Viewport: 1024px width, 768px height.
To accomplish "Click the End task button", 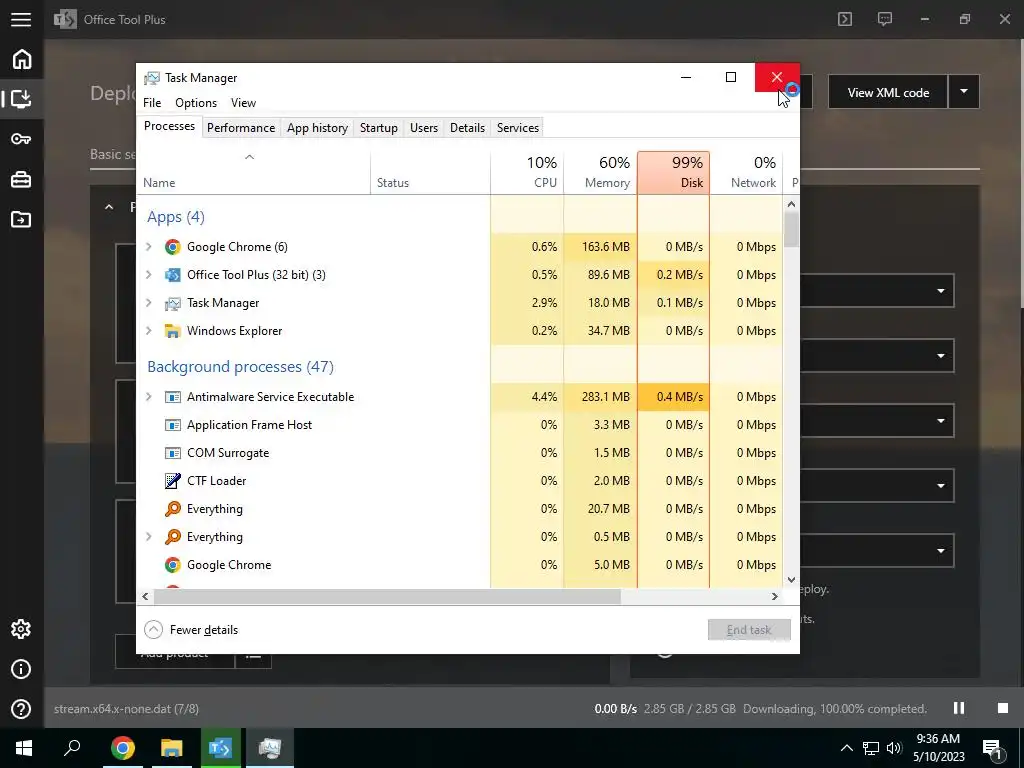I will pyautogui.click(x=749, y=630).
